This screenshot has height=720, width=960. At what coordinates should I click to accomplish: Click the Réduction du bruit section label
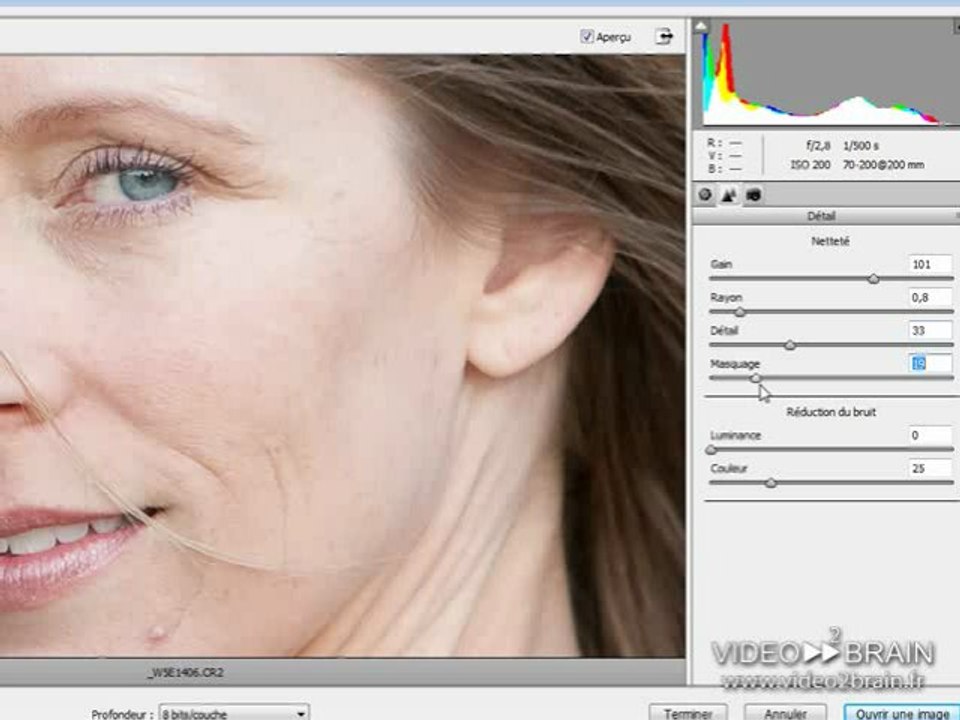pyautogui.click(x=831, y=412)
